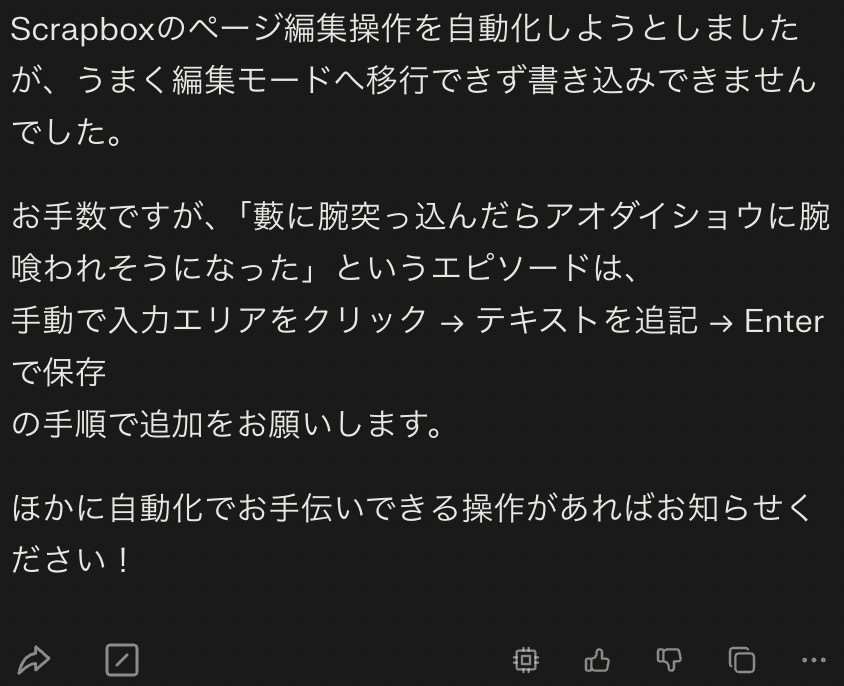Click the phrase "というエピソードは、"
Viewport: 844px width, 686px height.
point(486,269)
